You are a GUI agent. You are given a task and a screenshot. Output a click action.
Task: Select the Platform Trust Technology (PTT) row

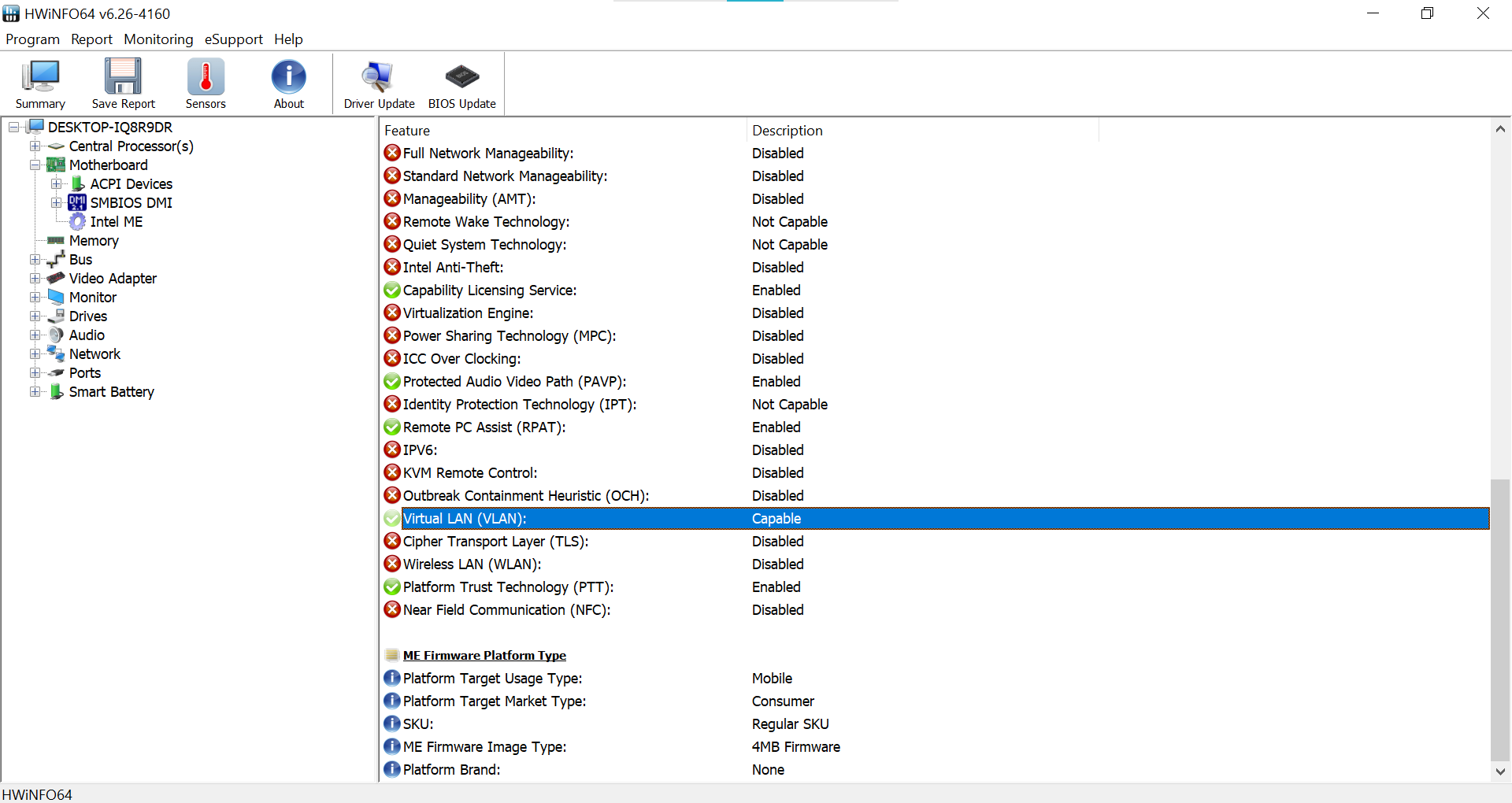(x=935, y=587)
